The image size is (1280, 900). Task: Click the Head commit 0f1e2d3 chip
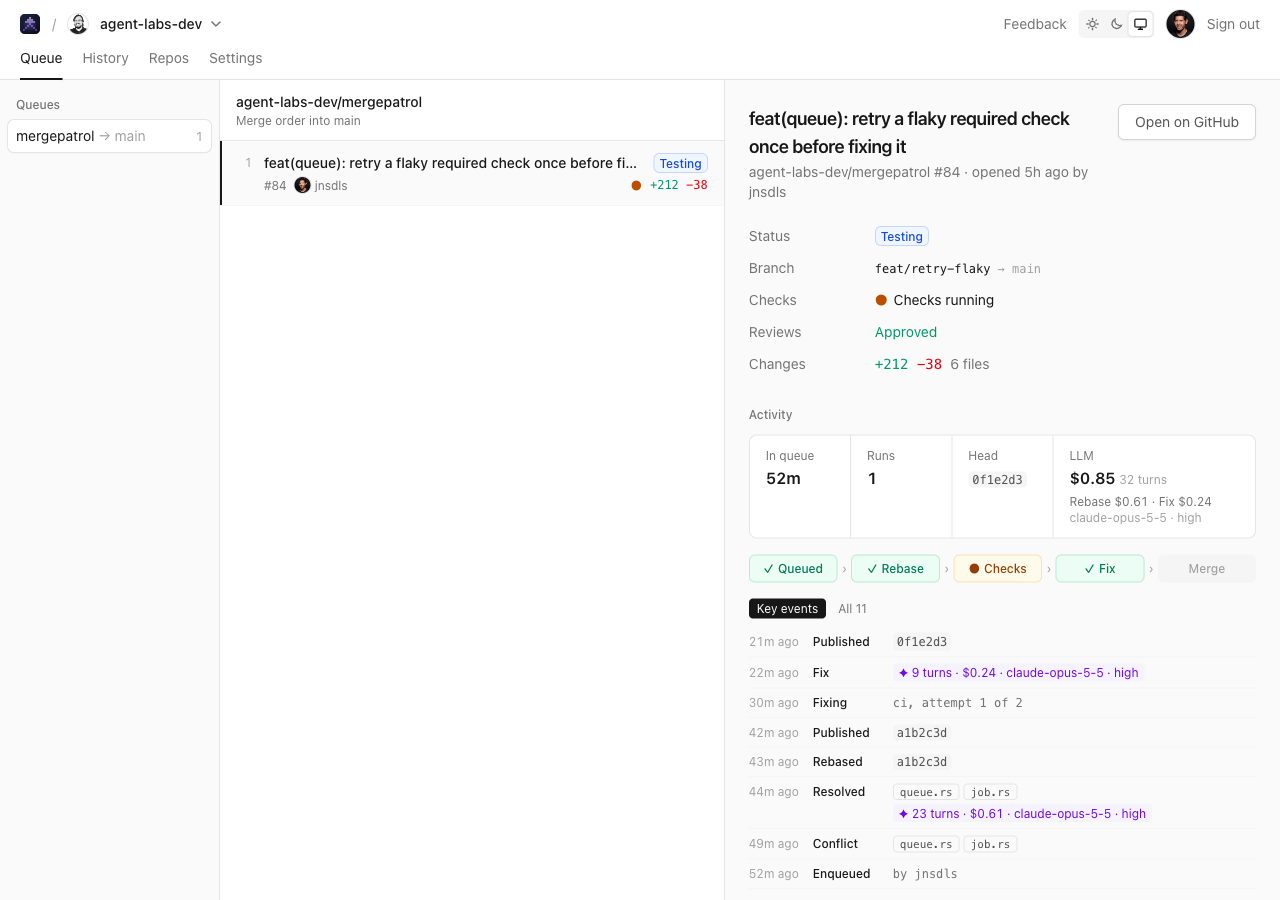997,479
